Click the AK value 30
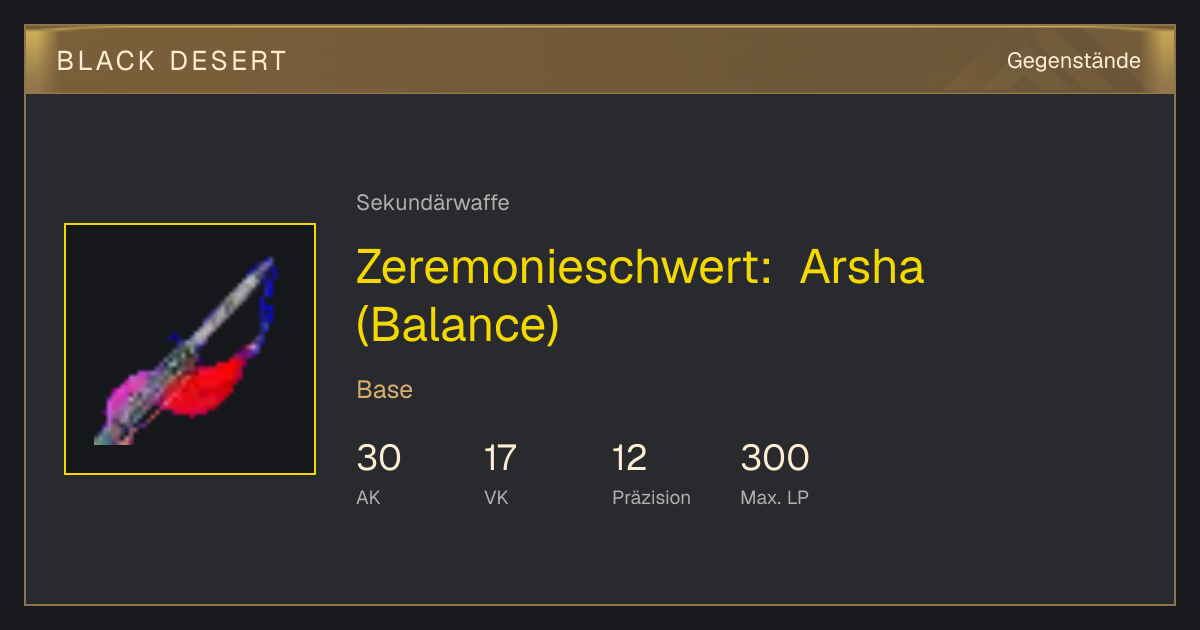 [x=379, y=458]
